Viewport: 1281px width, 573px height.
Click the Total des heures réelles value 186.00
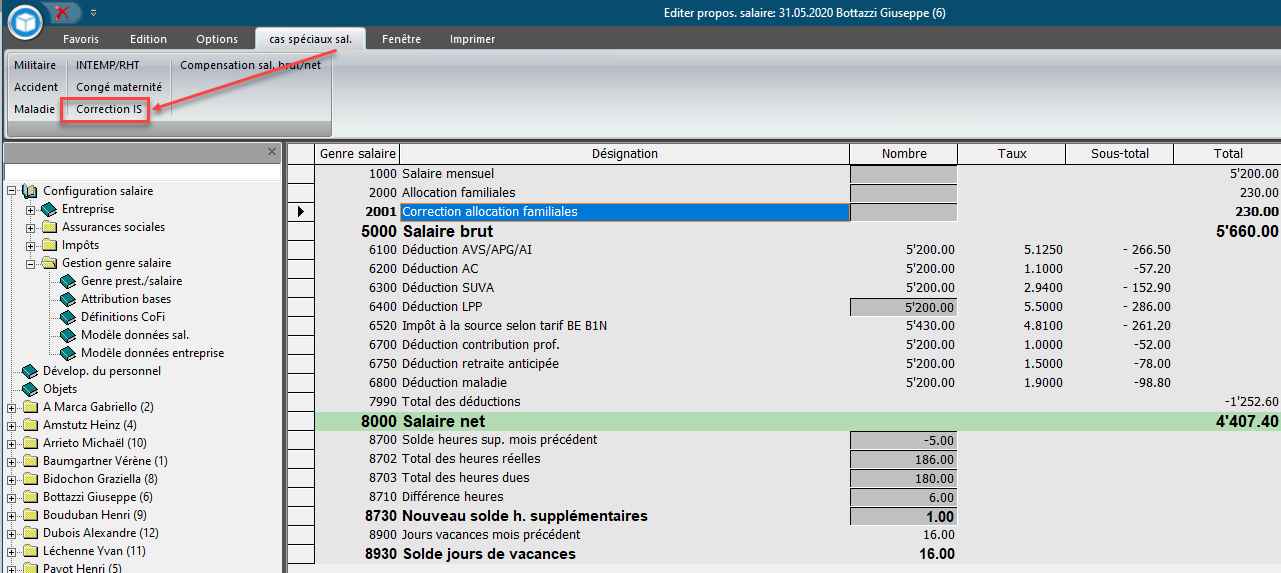(x=903, y=459)
